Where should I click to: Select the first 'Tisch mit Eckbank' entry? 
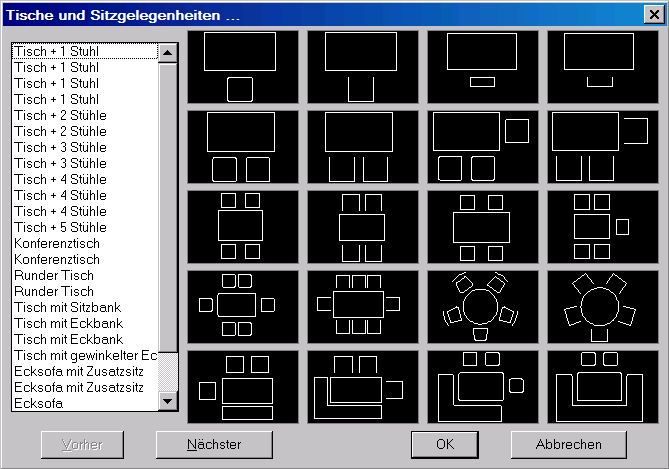85,323
